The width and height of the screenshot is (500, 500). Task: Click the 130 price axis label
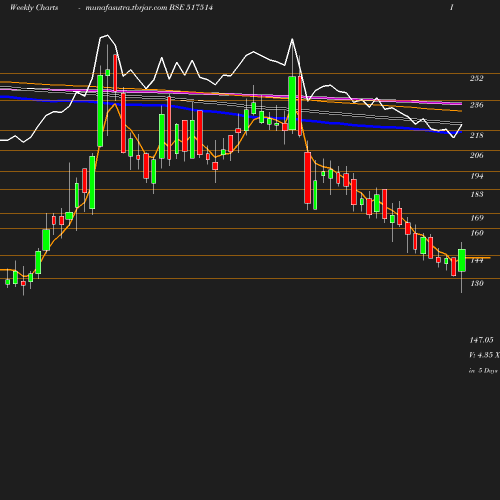coord(476,283)
